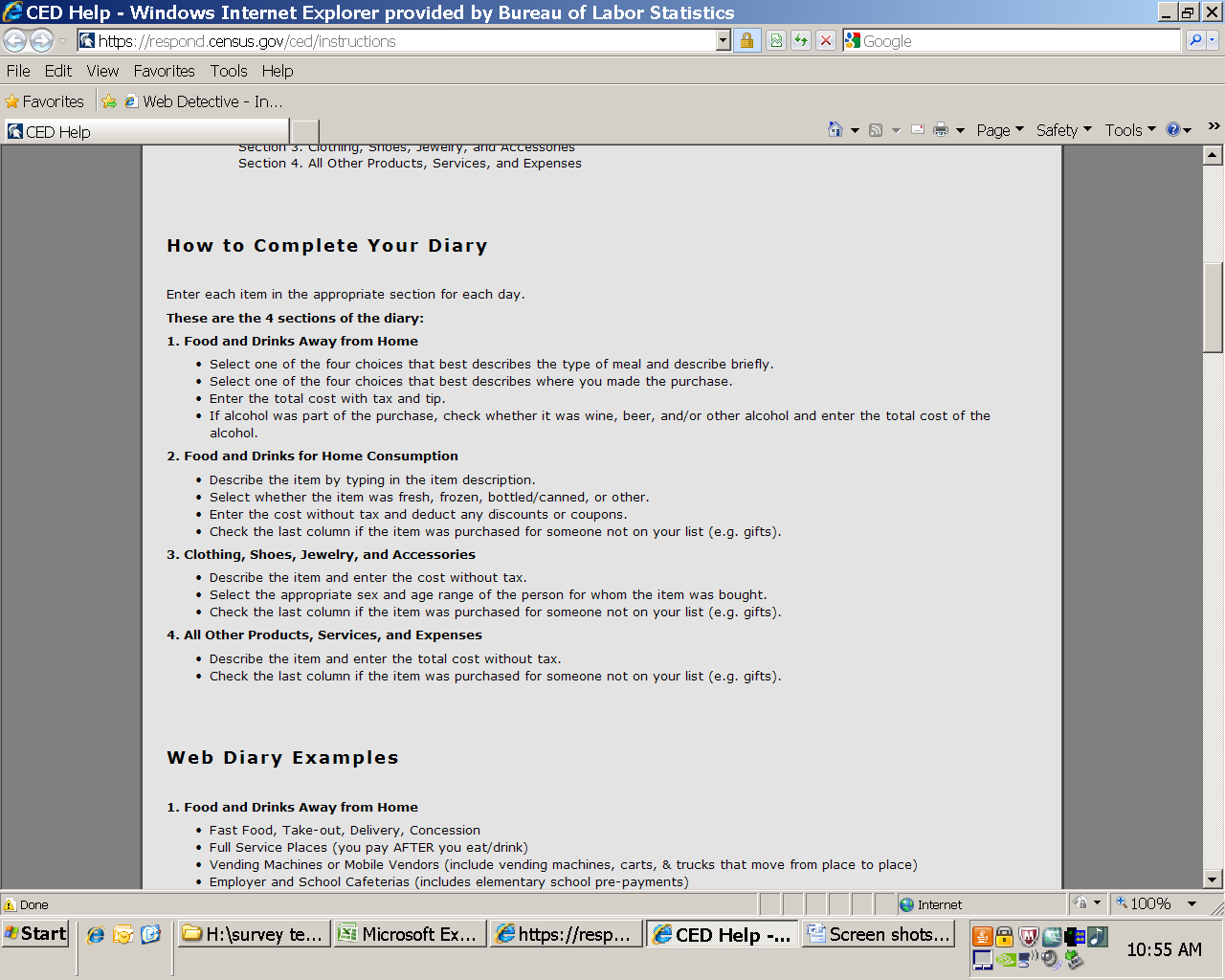
Task: Switch to Microsoft Excel in the taskbar
Action: 410,934
